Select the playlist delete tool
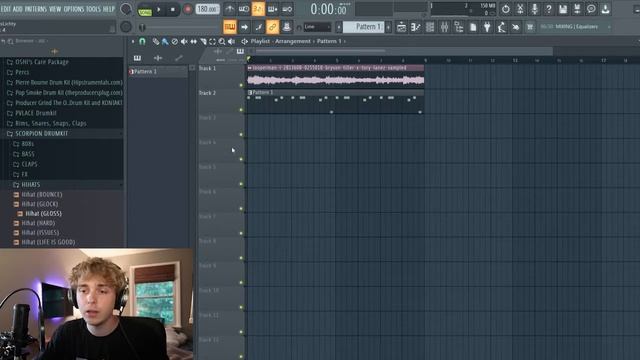The width and height of the screenshot is (640, 360). [175, 41]
